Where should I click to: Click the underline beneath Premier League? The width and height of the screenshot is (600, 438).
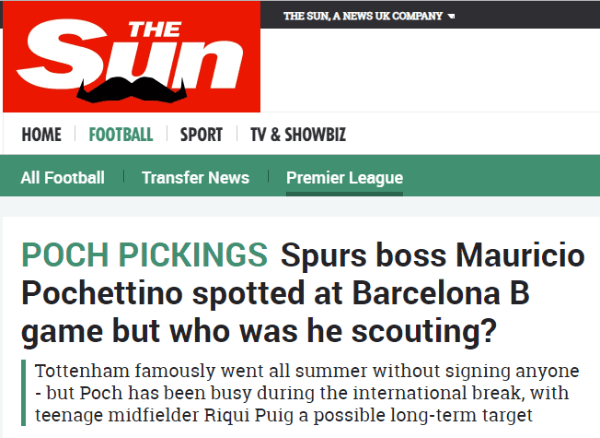(344, 193)
